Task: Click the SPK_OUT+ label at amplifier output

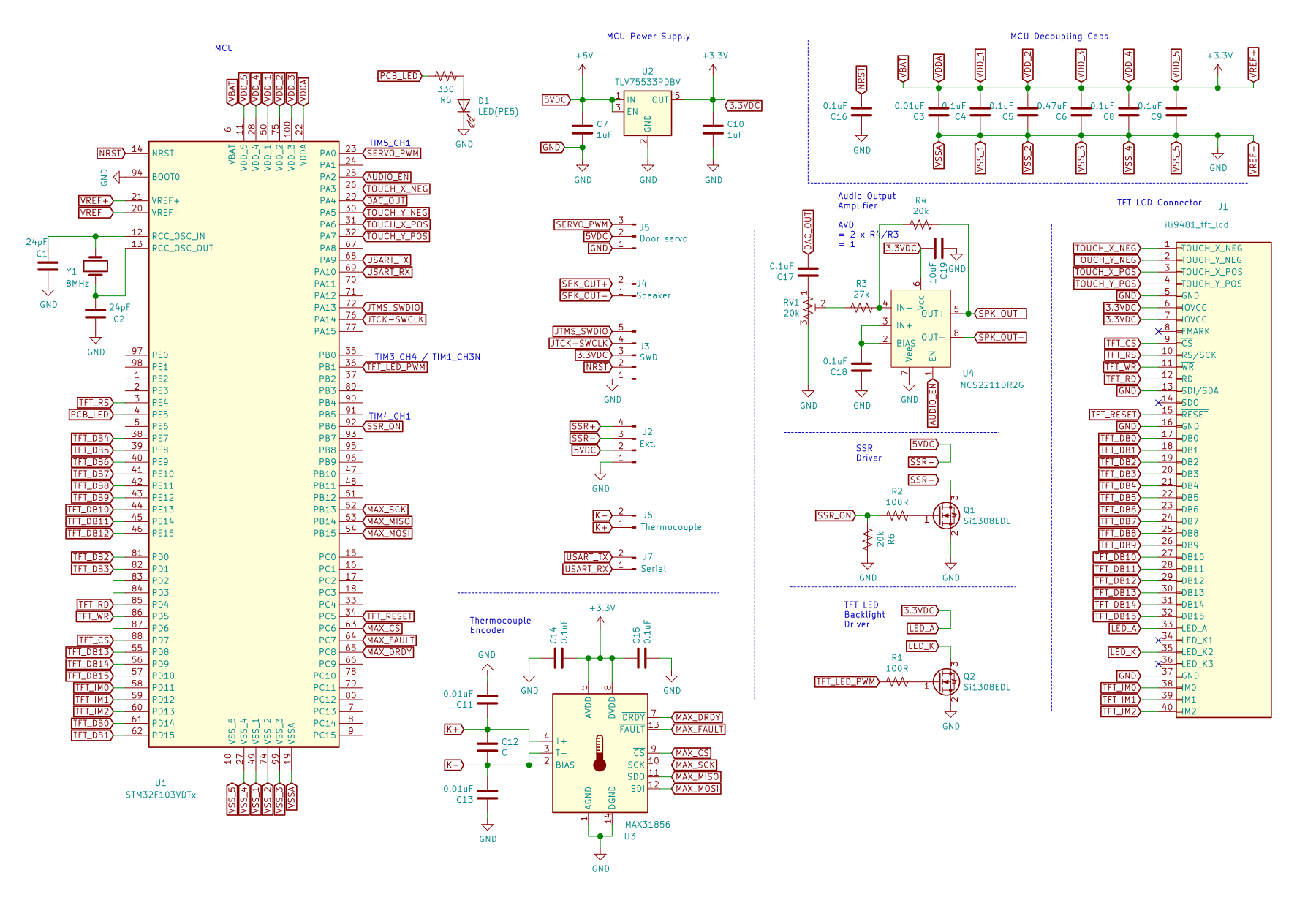Action: pos(1001,314)
